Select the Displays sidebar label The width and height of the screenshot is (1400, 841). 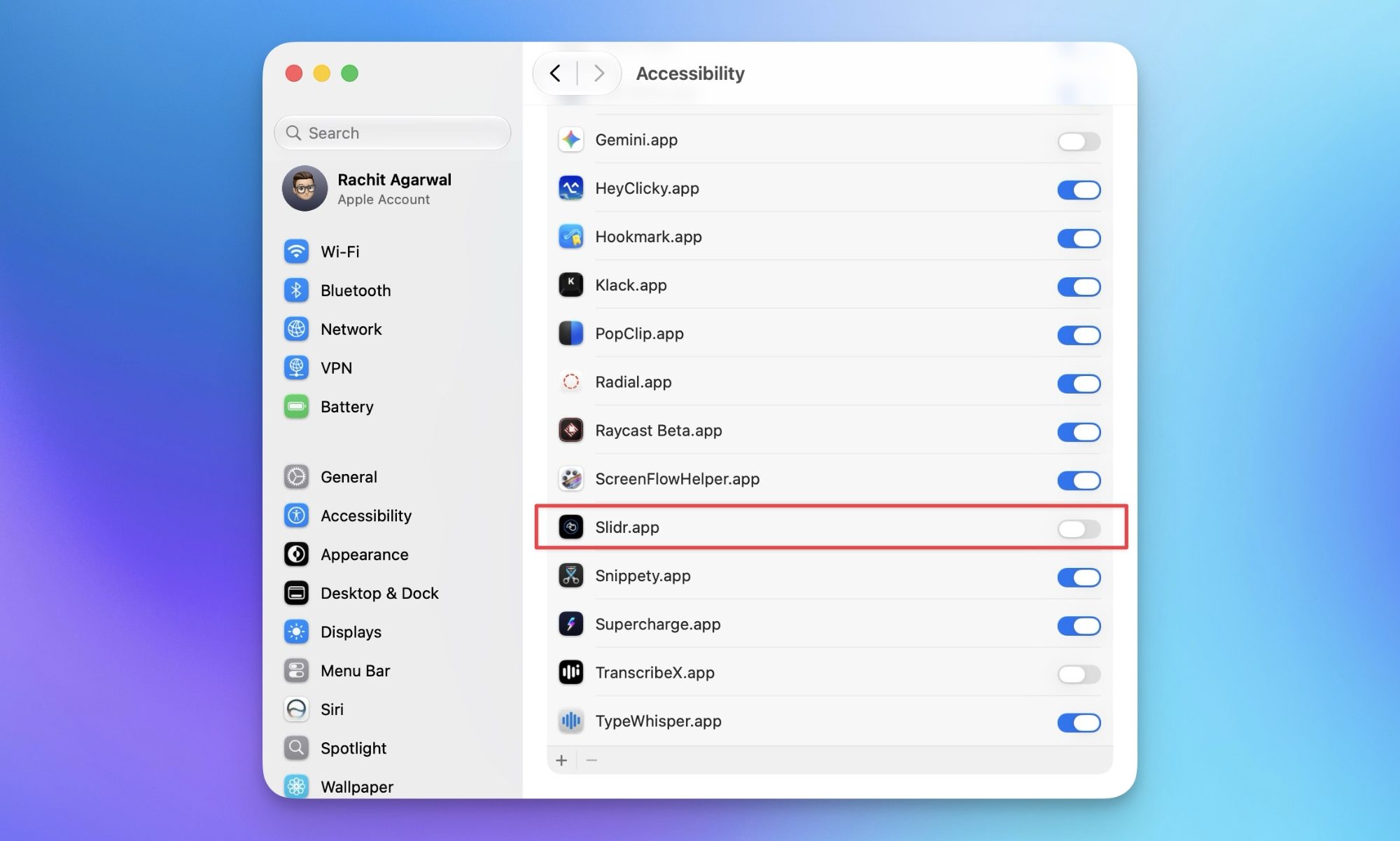[x=351, y=632]
